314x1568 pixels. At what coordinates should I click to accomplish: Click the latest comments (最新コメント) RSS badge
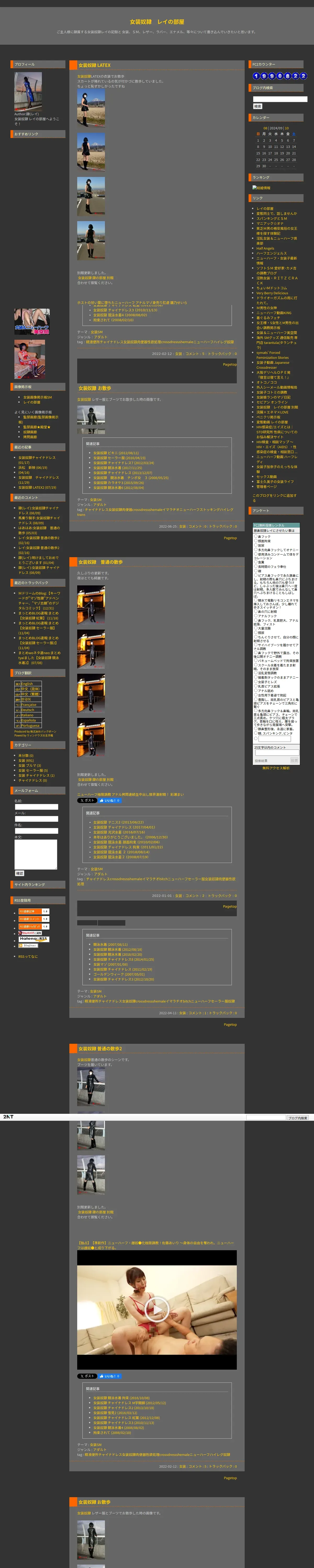pos(33,919)
